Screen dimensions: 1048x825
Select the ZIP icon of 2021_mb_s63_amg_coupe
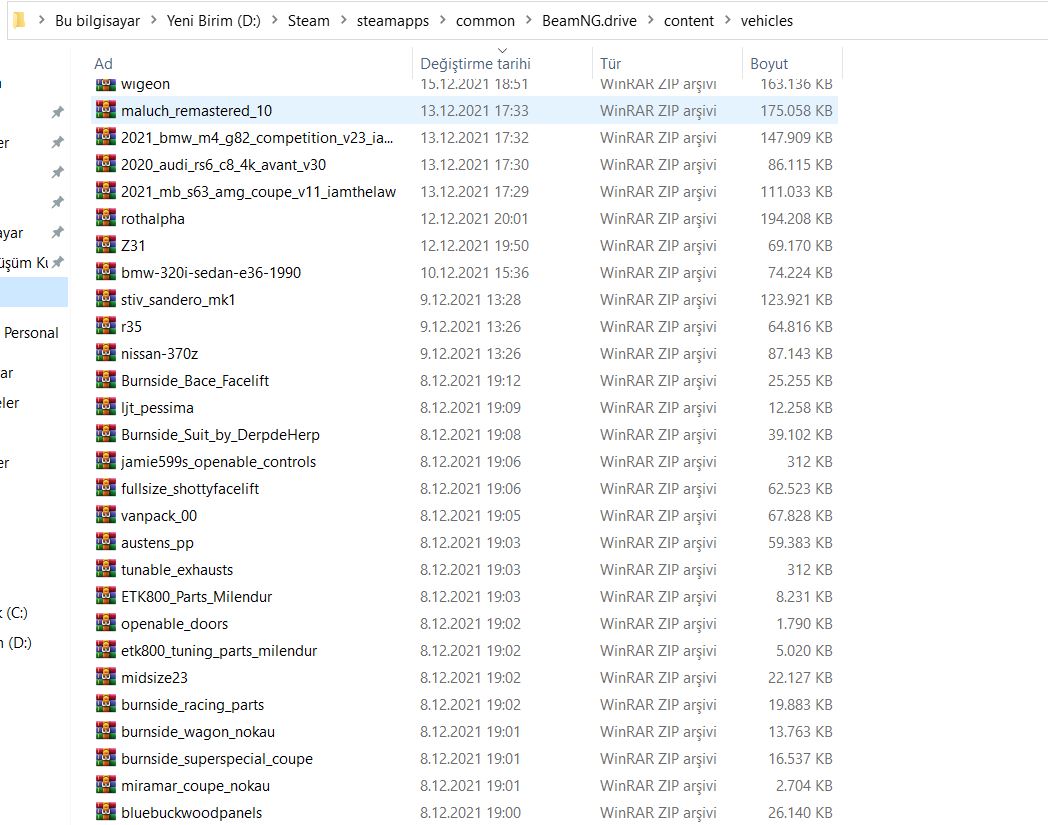(106, 191)
